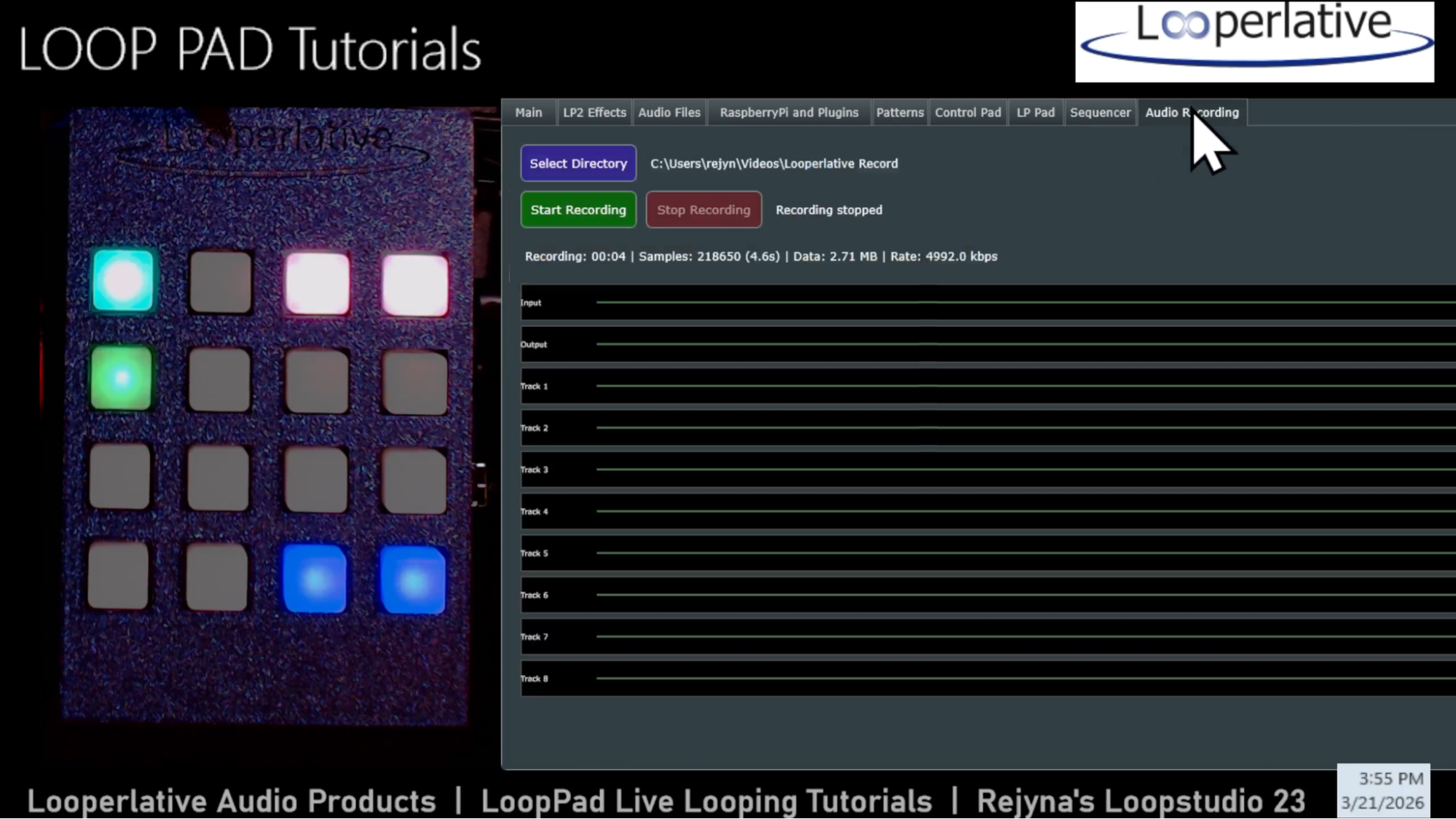Image resolution: width=1456 pixels, height=819 pixels.
Task: Switch to the Control Pad tab
Action: (968, 113)
